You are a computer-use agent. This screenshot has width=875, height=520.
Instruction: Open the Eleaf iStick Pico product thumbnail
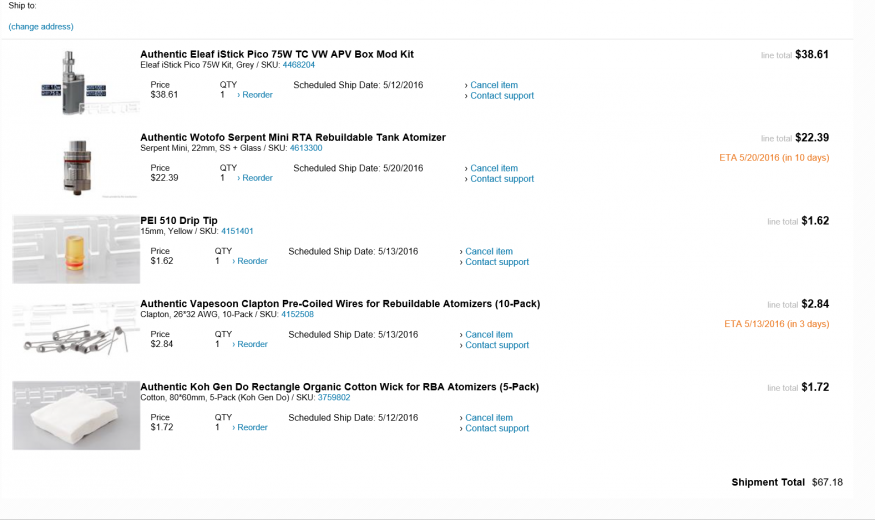76,82
